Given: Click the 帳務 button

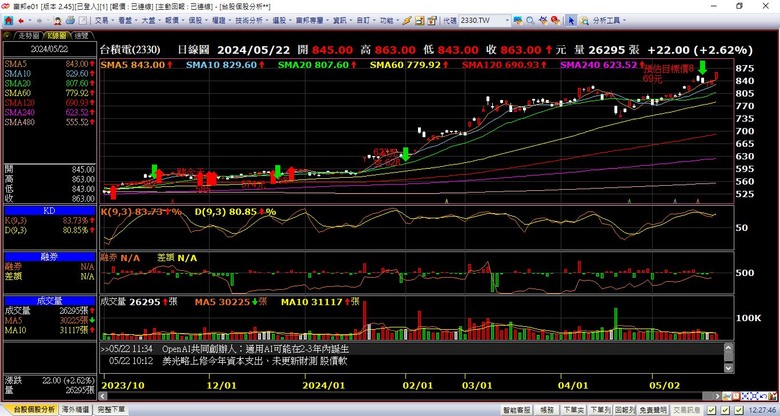Looking at the screenshot, I should point(547,410).
